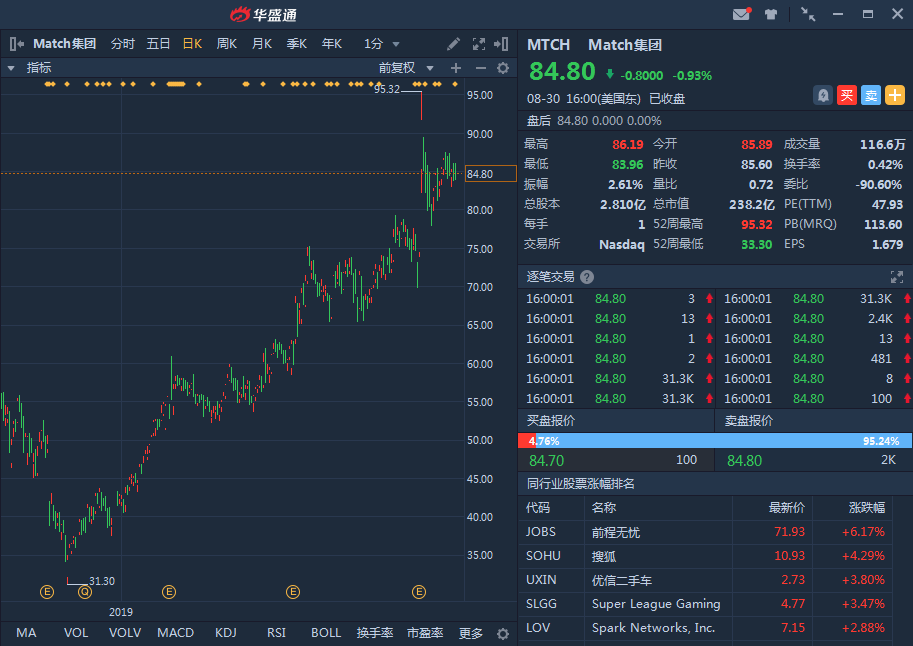Open chart settings gear beside 前复权
913x646 pixels.
[x=503, y=68]
